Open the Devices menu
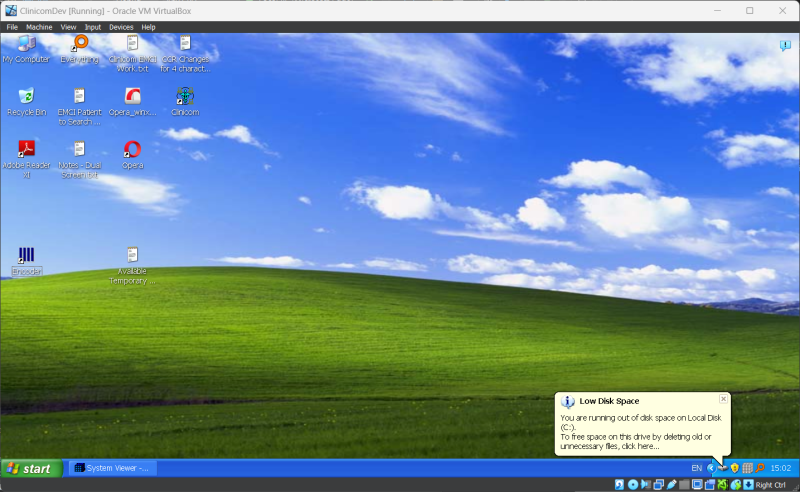Screen dimensions: 800x492 point(121,27)
